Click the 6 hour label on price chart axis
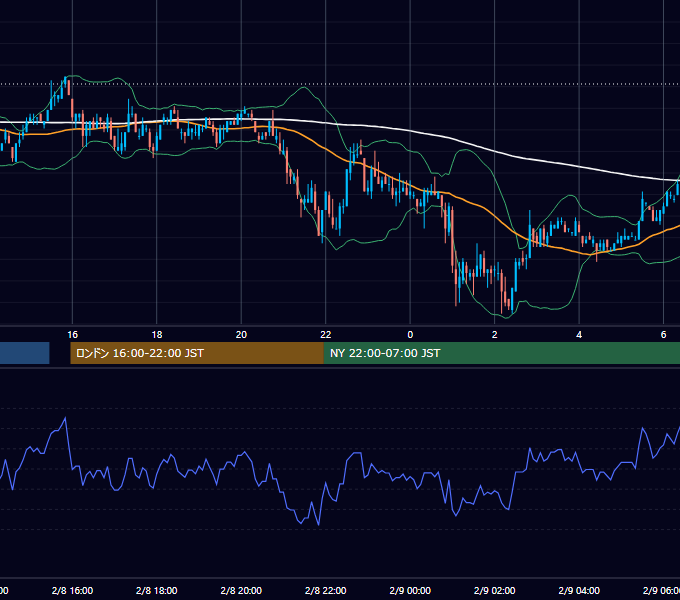Viewport: 680px width, 600px height. (x=663, y=335)
